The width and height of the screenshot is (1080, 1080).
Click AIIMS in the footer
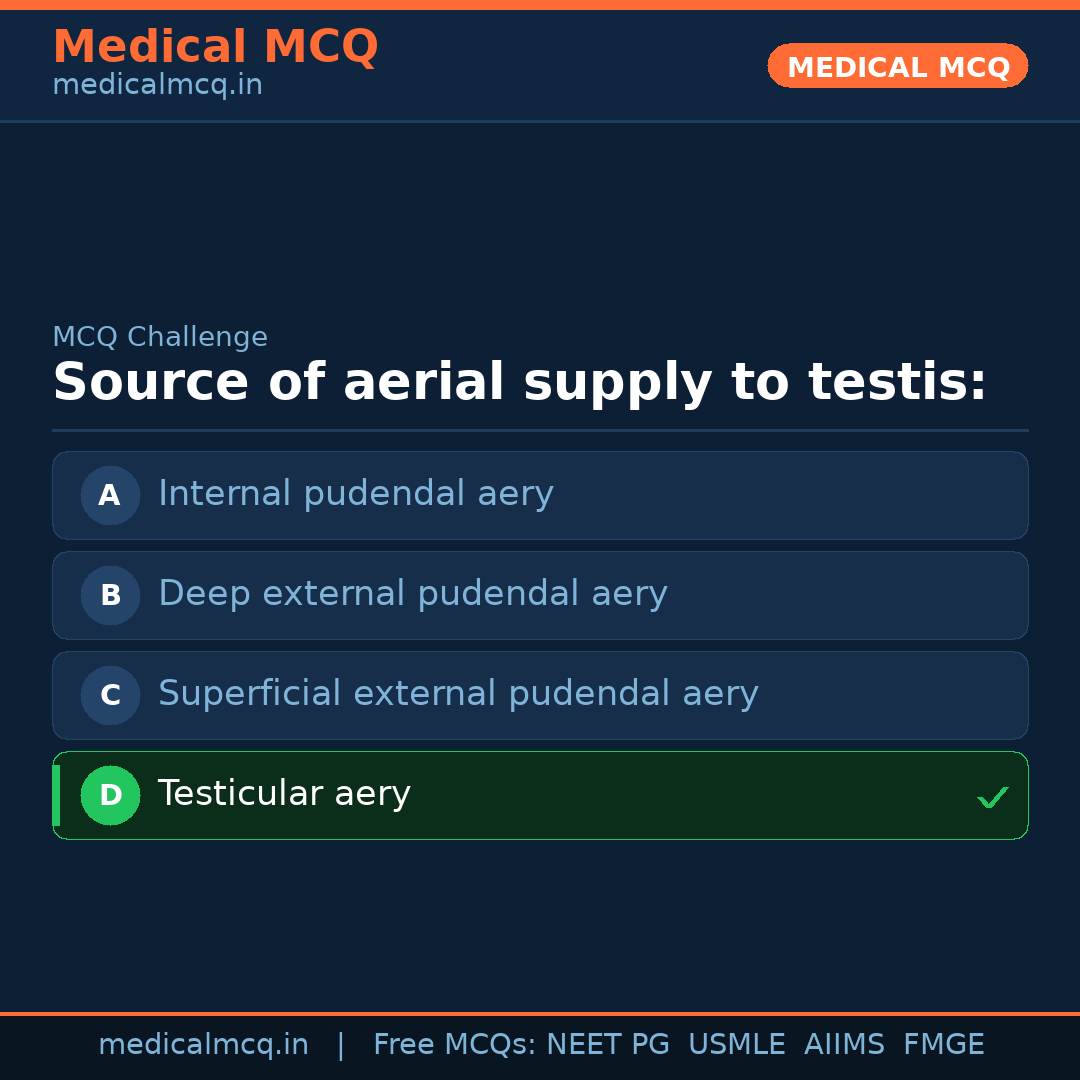tap(844, 1045)
